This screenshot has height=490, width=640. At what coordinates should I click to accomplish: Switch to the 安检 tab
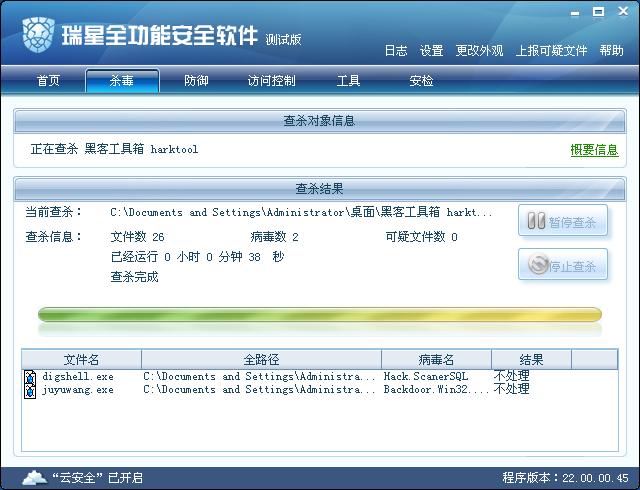pos(421,80)
